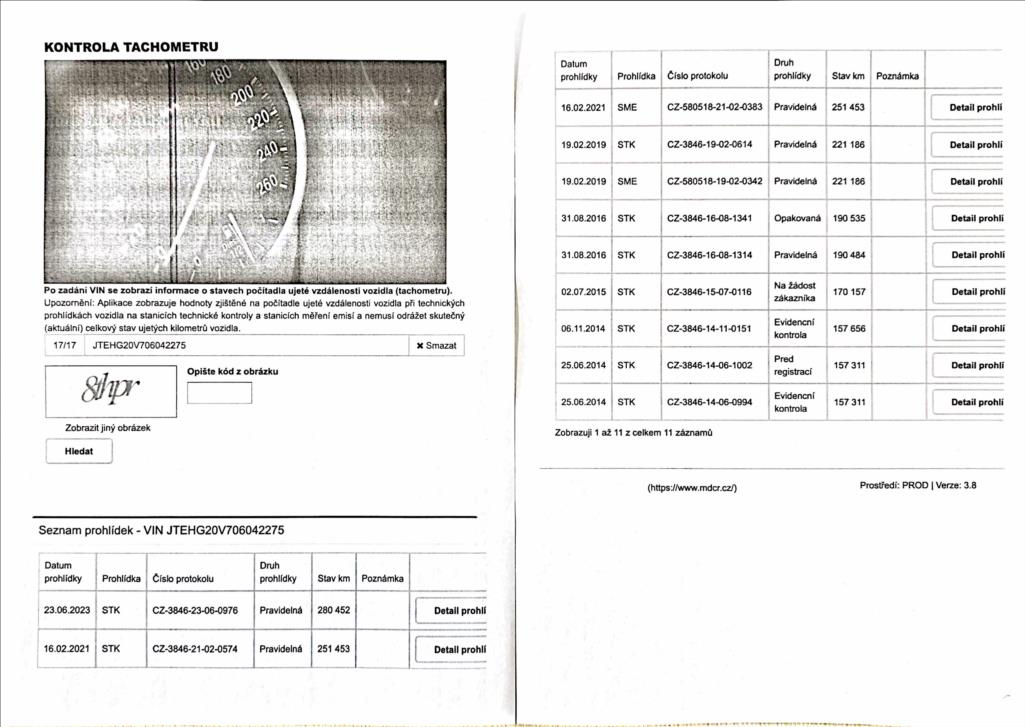Click the date 06.11.2014 in the table
The image size is (1025, 727).
point(583,328)
